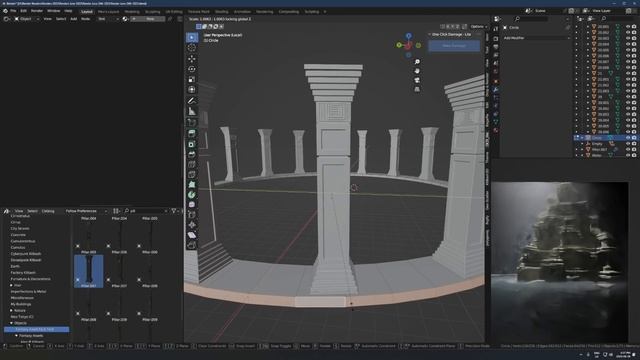
Task: Disable Empty in renders via camera icon
Action: (634, 144)
